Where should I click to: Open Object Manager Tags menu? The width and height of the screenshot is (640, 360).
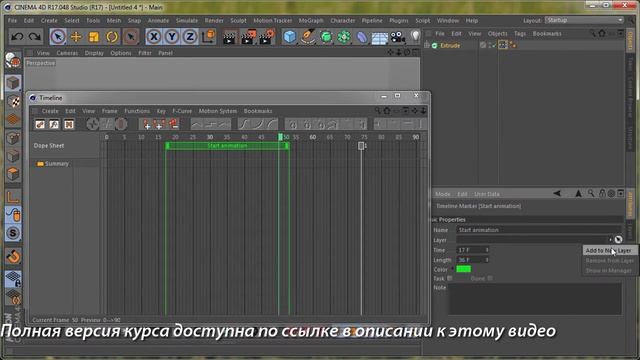(520, 33)
